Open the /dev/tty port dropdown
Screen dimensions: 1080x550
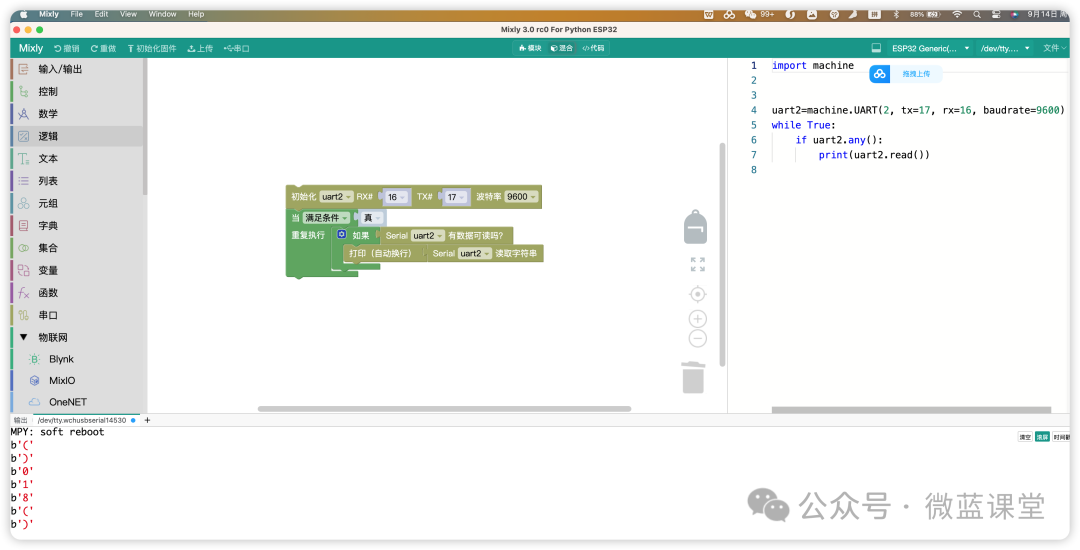[1005, 48]
